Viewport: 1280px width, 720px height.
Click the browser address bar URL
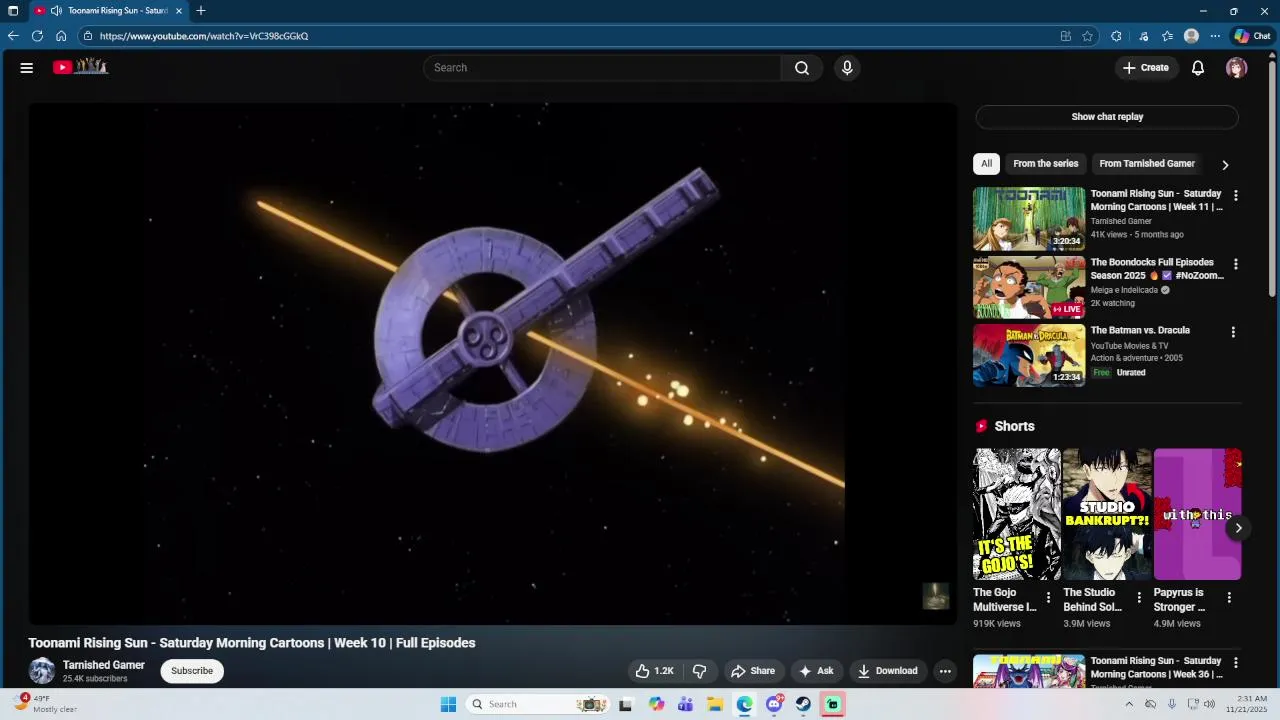pos(204,36)
